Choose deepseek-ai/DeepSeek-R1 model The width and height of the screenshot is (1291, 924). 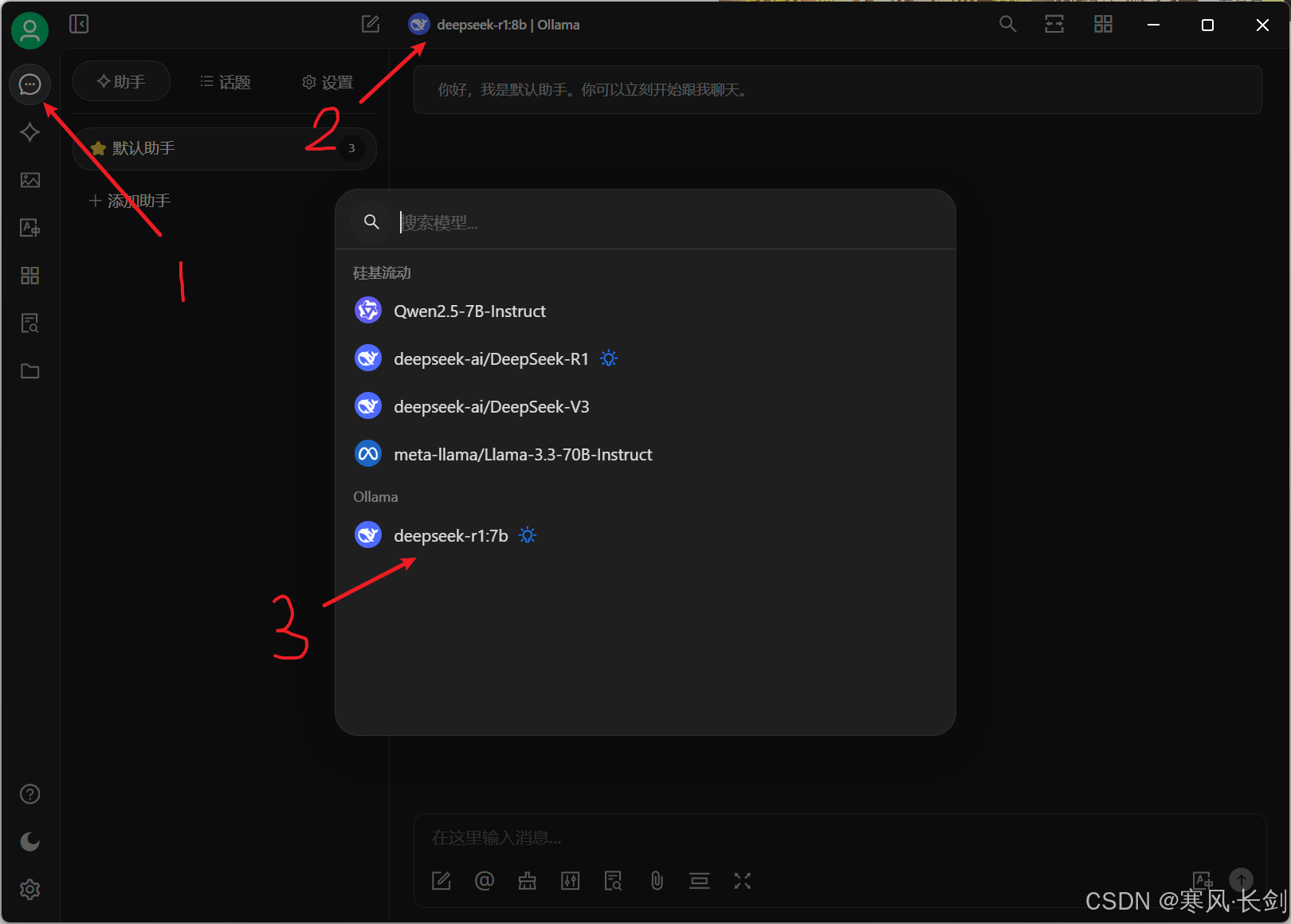[645, 359]
